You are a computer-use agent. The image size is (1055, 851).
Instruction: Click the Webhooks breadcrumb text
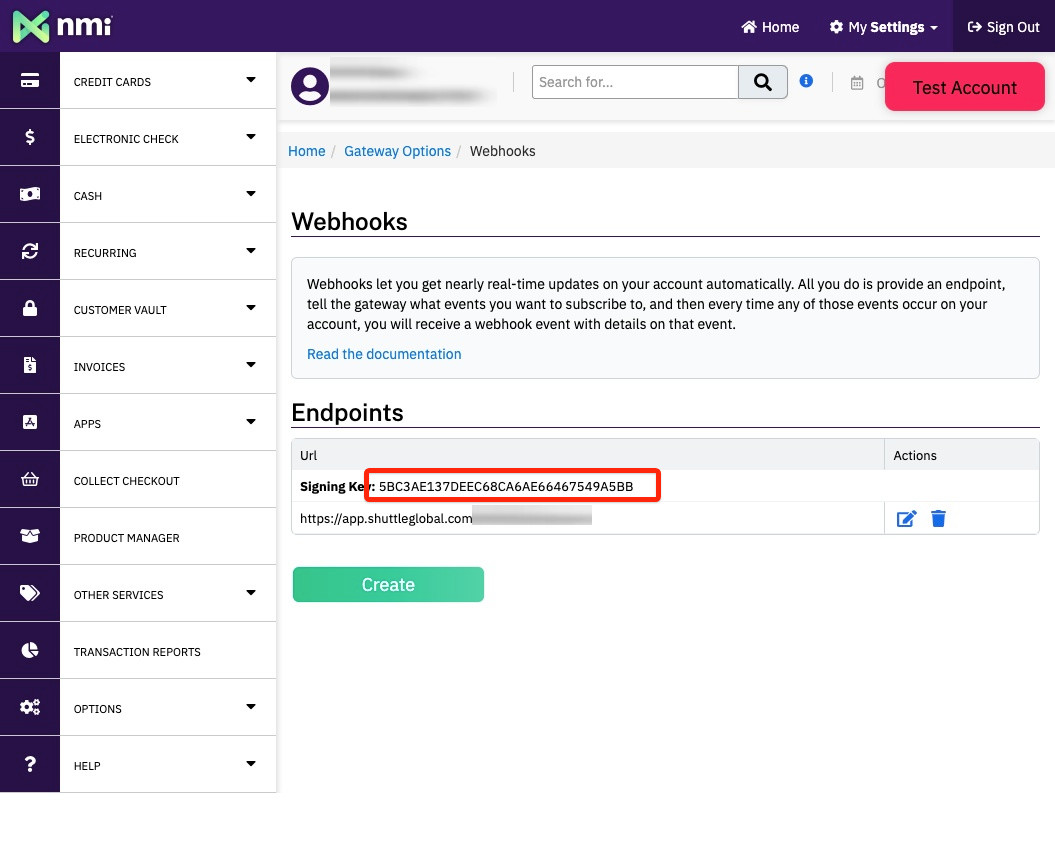click(503, 151)
